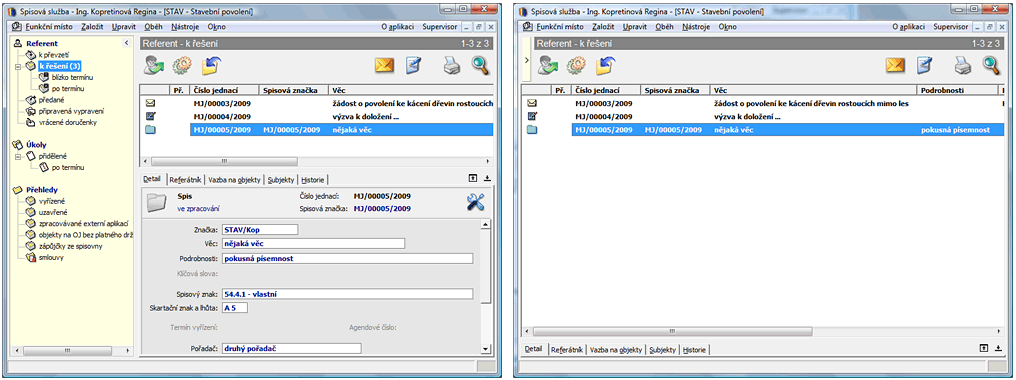Click the magnifier search icon in right window toolbar
This screenshot has height=380, width=1016.
point(991,65)
